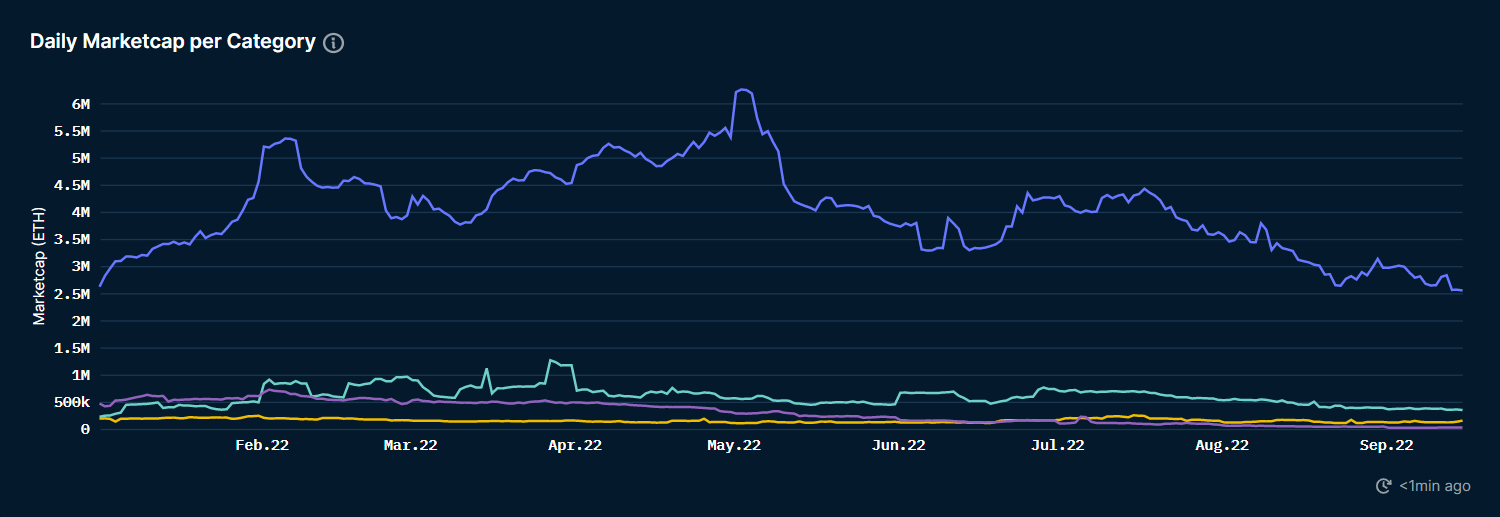Select the 'Jul.22' x-axis label
The image size is (1500, 517).
coord(1057,446)
